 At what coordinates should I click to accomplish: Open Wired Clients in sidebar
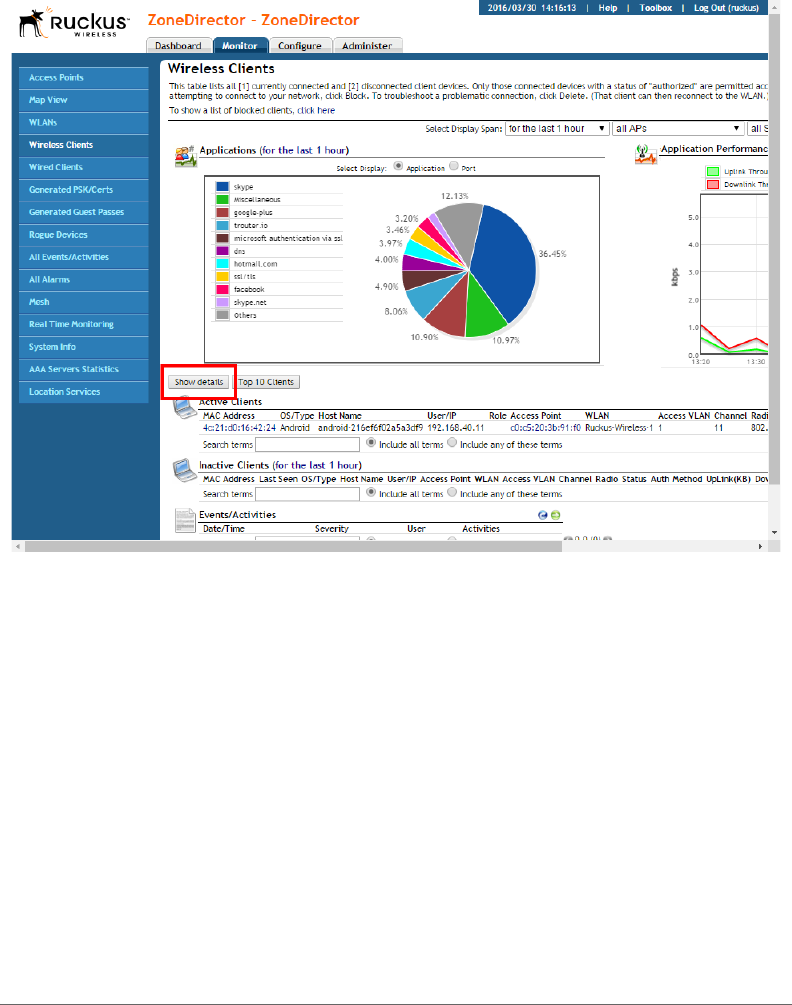point(84,167)
